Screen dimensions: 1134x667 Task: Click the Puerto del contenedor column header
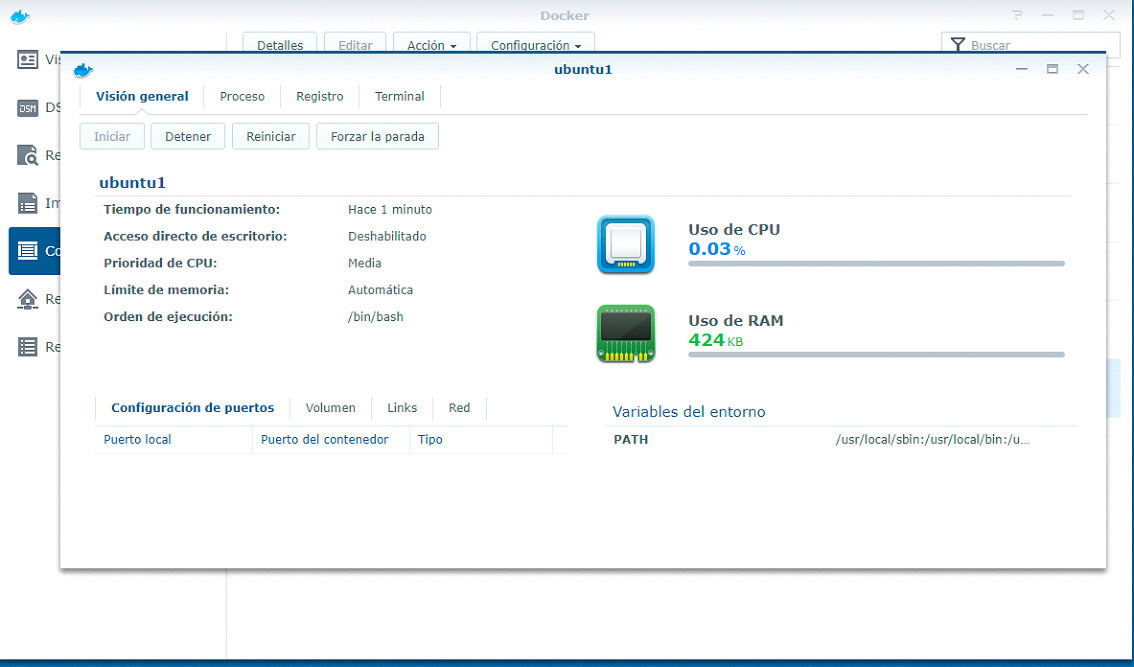pyautogui.click(x=331, y=440)
